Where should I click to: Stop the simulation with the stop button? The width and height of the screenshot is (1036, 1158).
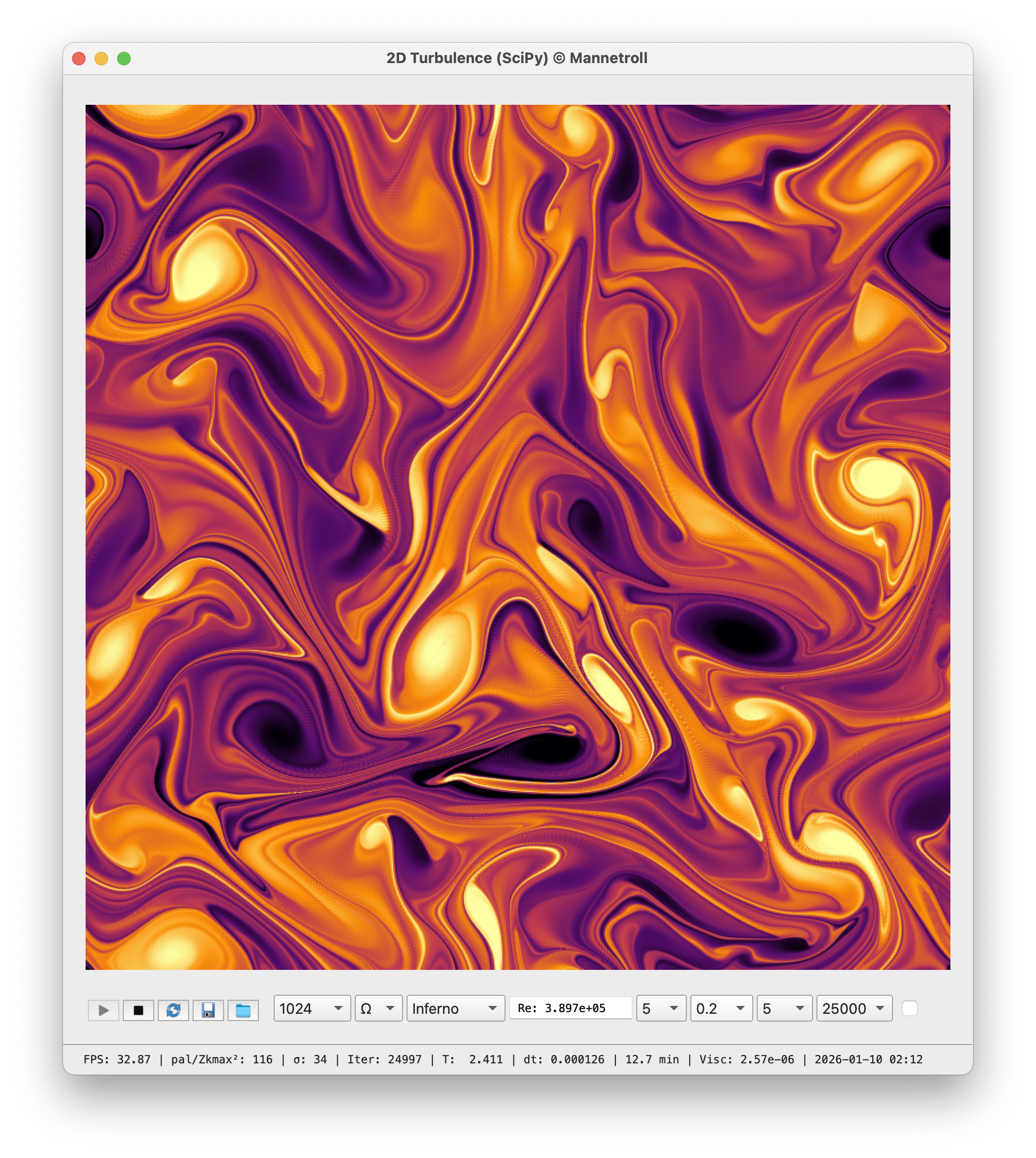(139, 1010)
